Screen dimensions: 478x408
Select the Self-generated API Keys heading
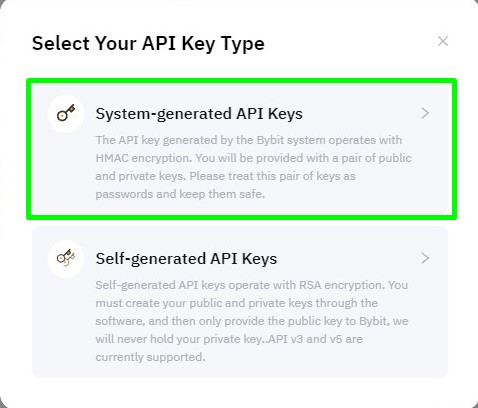click(186, 259)
